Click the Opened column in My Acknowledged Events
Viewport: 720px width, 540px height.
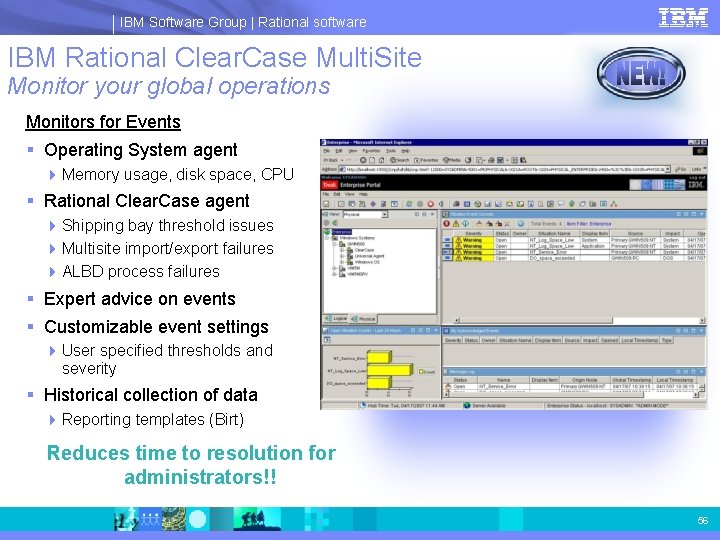click(x=609, y=340)
